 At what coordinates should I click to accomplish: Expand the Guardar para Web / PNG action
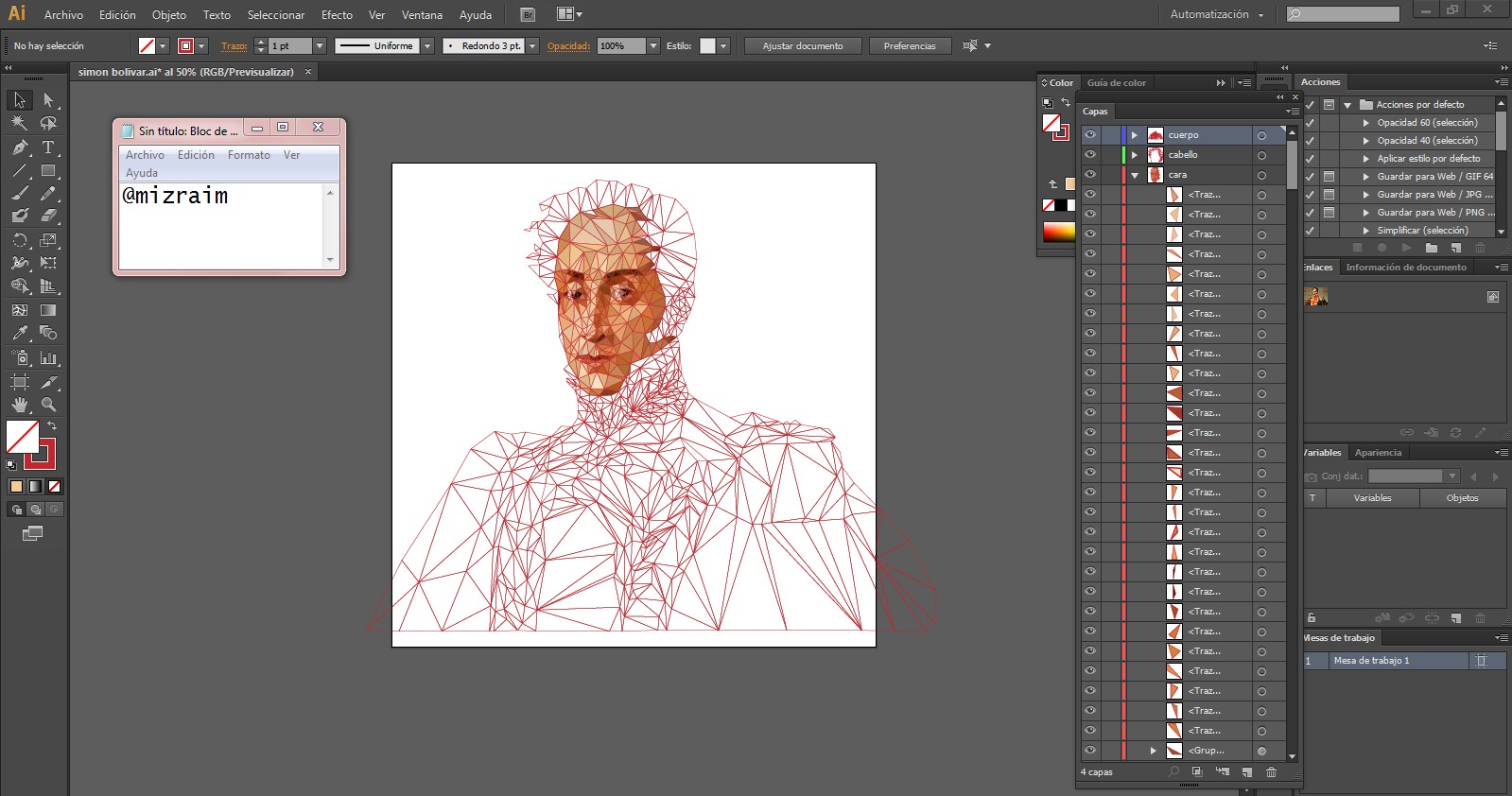(x=1365, y=213)
